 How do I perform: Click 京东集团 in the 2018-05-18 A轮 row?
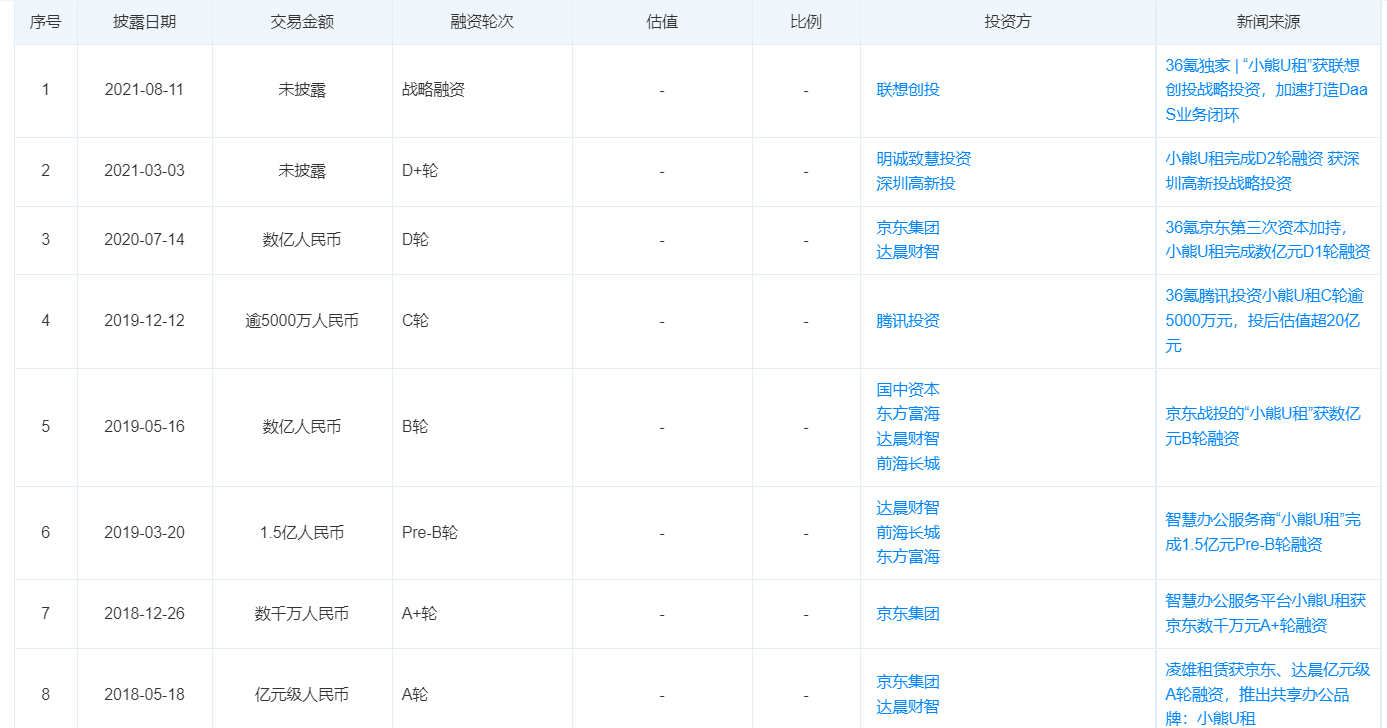click(x=908, y=682)
